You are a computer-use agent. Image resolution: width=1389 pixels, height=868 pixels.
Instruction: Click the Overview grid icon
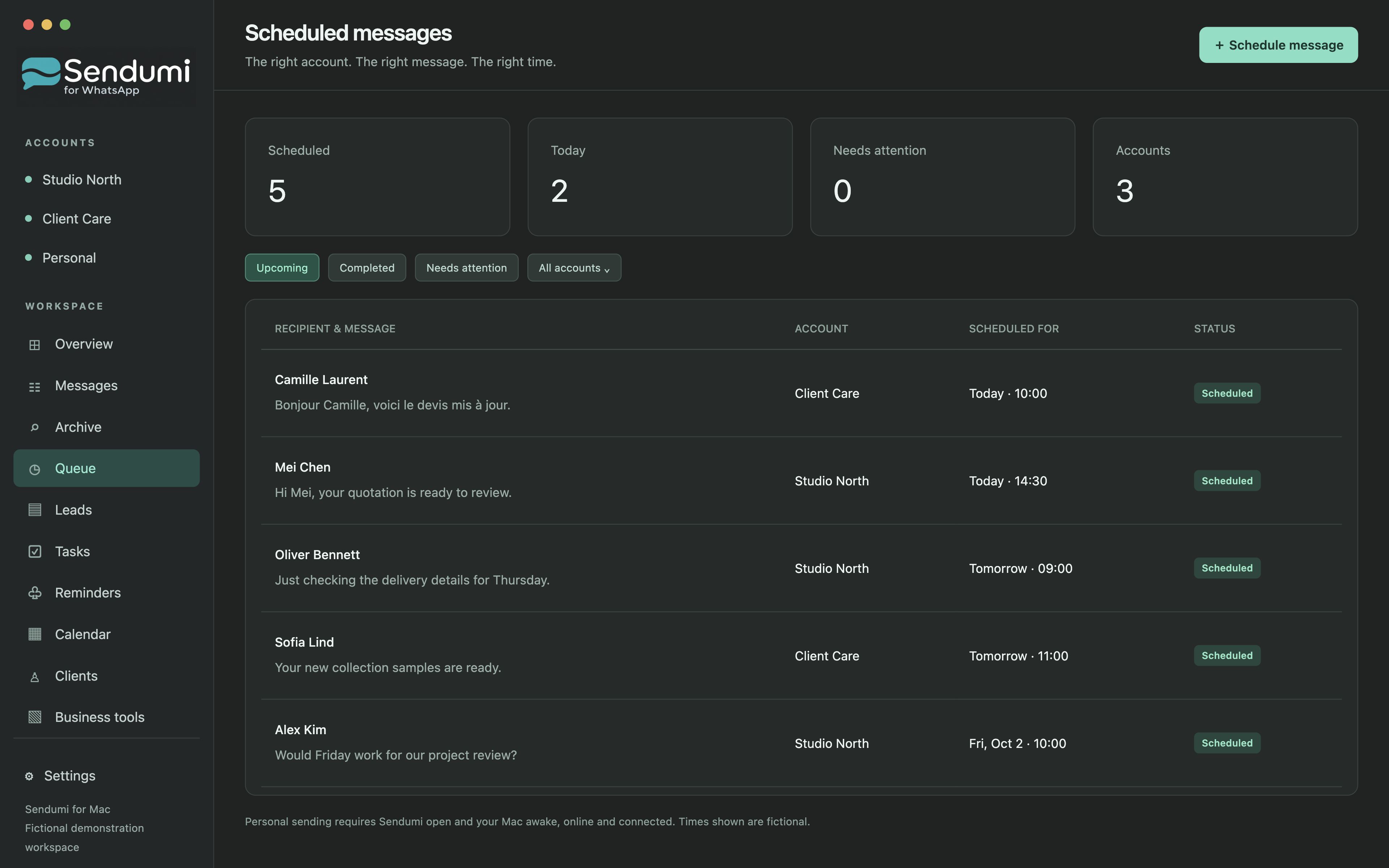coord(34,344)
